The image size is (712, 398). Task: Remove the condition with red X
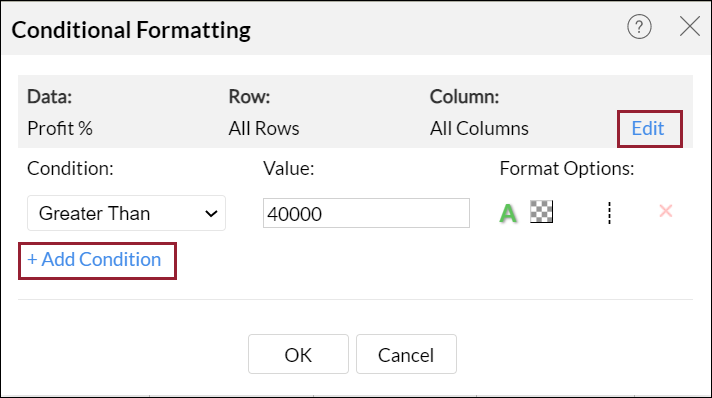666,211
